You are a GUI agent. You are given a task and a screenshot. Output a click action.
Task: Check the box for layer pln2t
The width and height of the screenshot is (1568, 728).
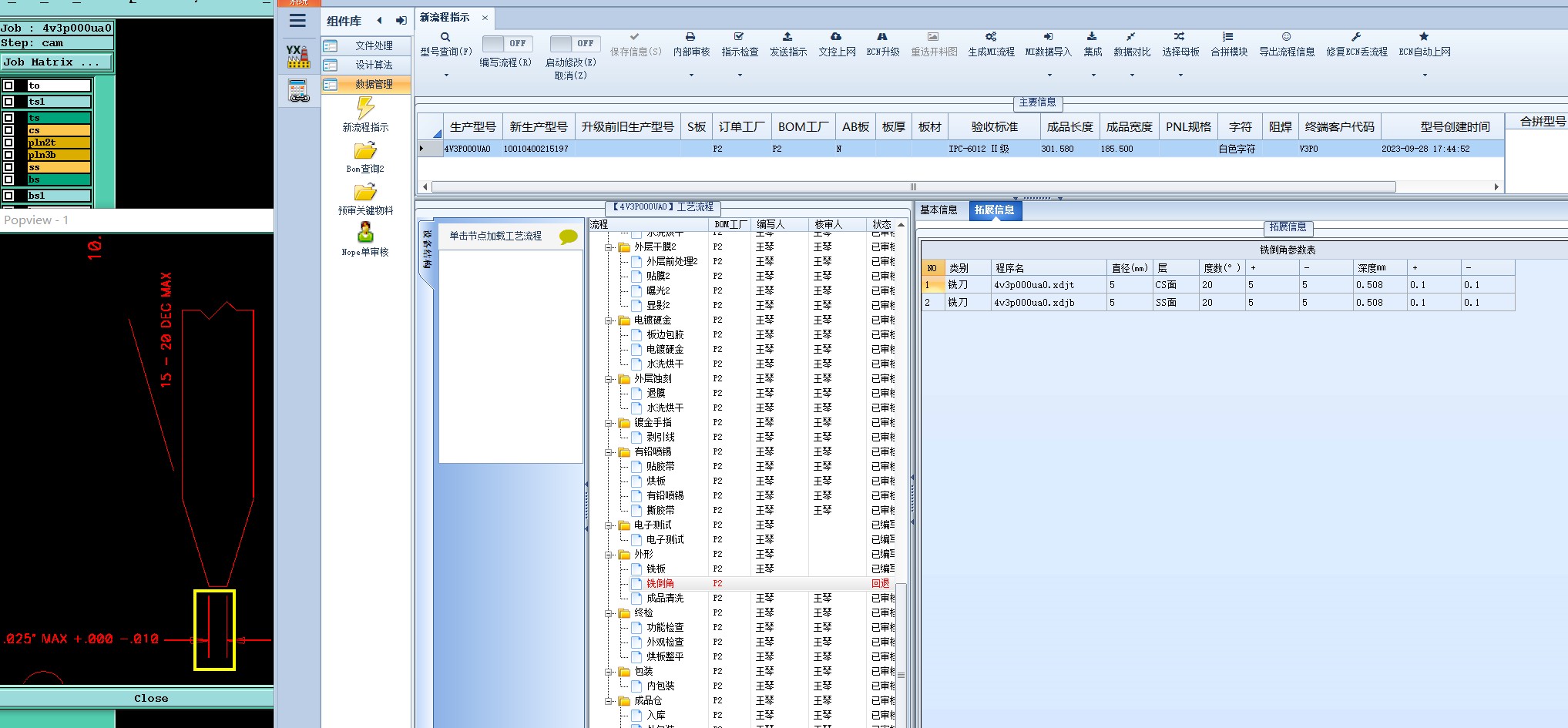8,143
